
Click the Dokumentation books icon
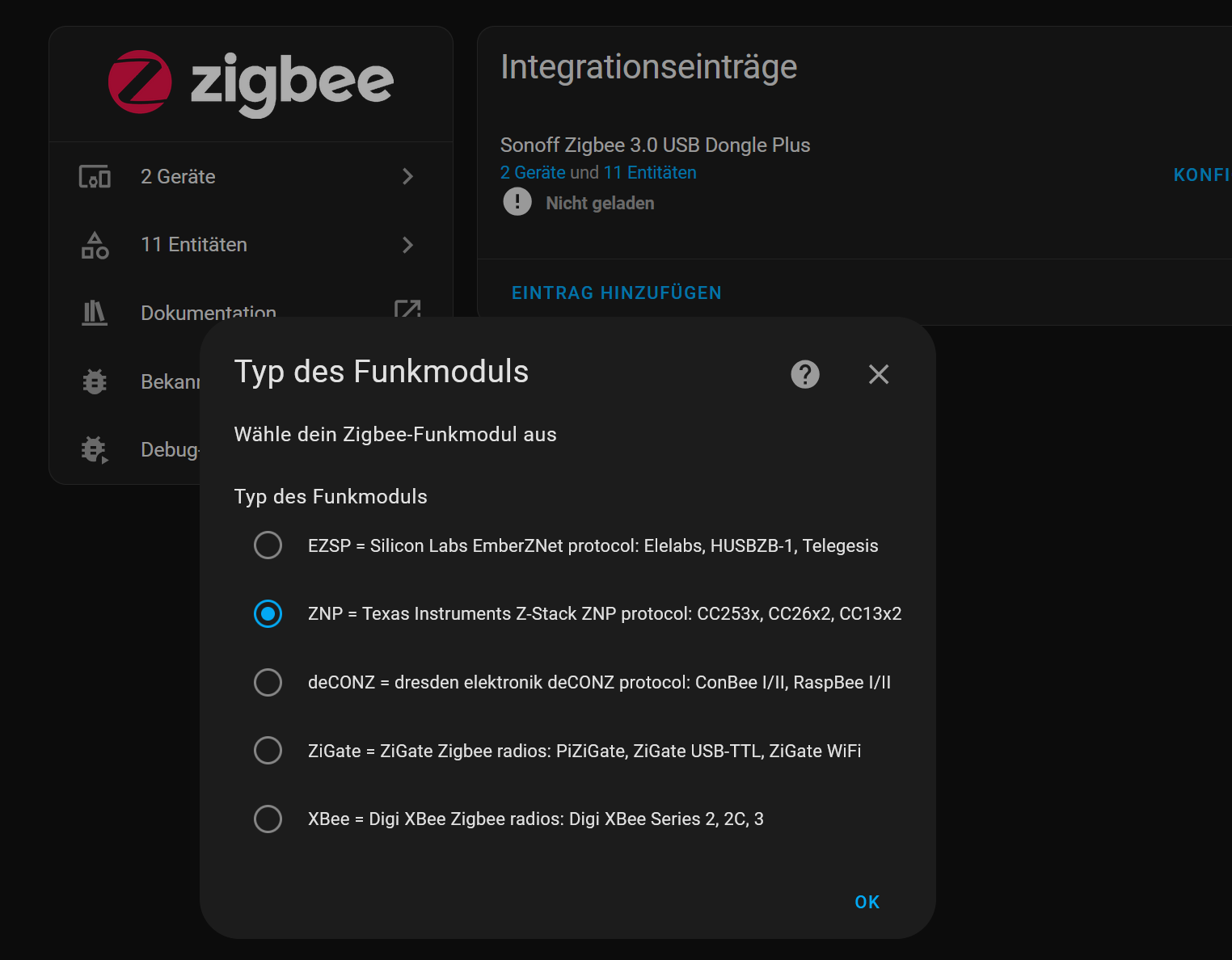pos(95,312)
